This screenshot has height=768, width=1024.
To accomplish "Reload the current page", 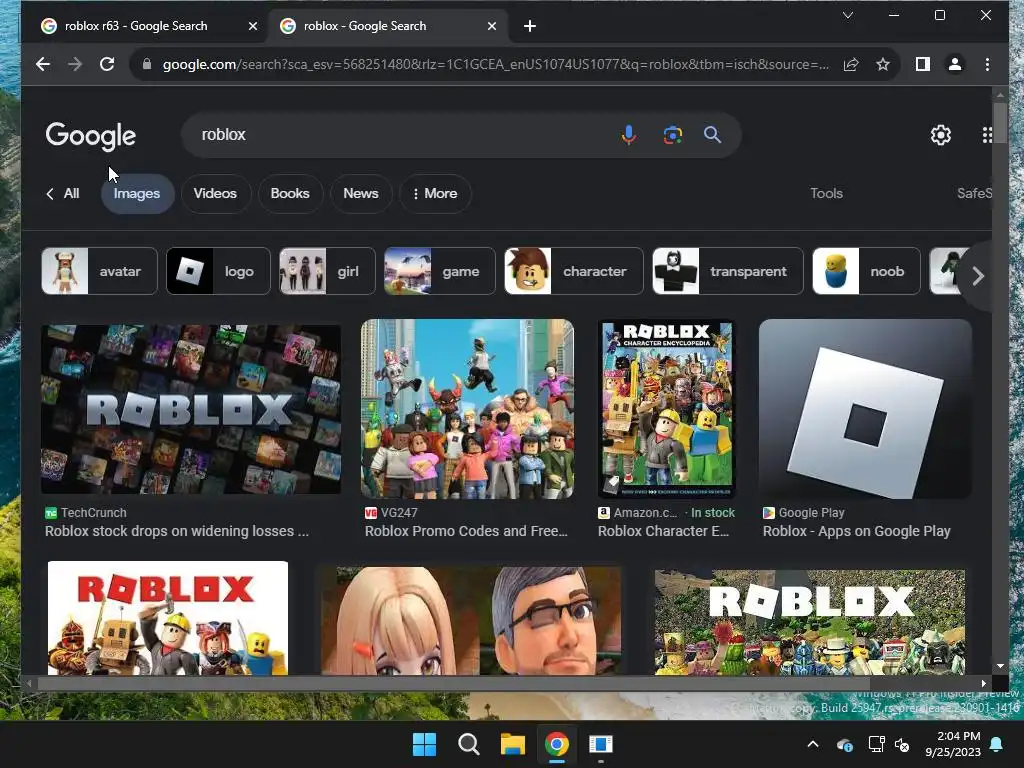I will point(107,64).
